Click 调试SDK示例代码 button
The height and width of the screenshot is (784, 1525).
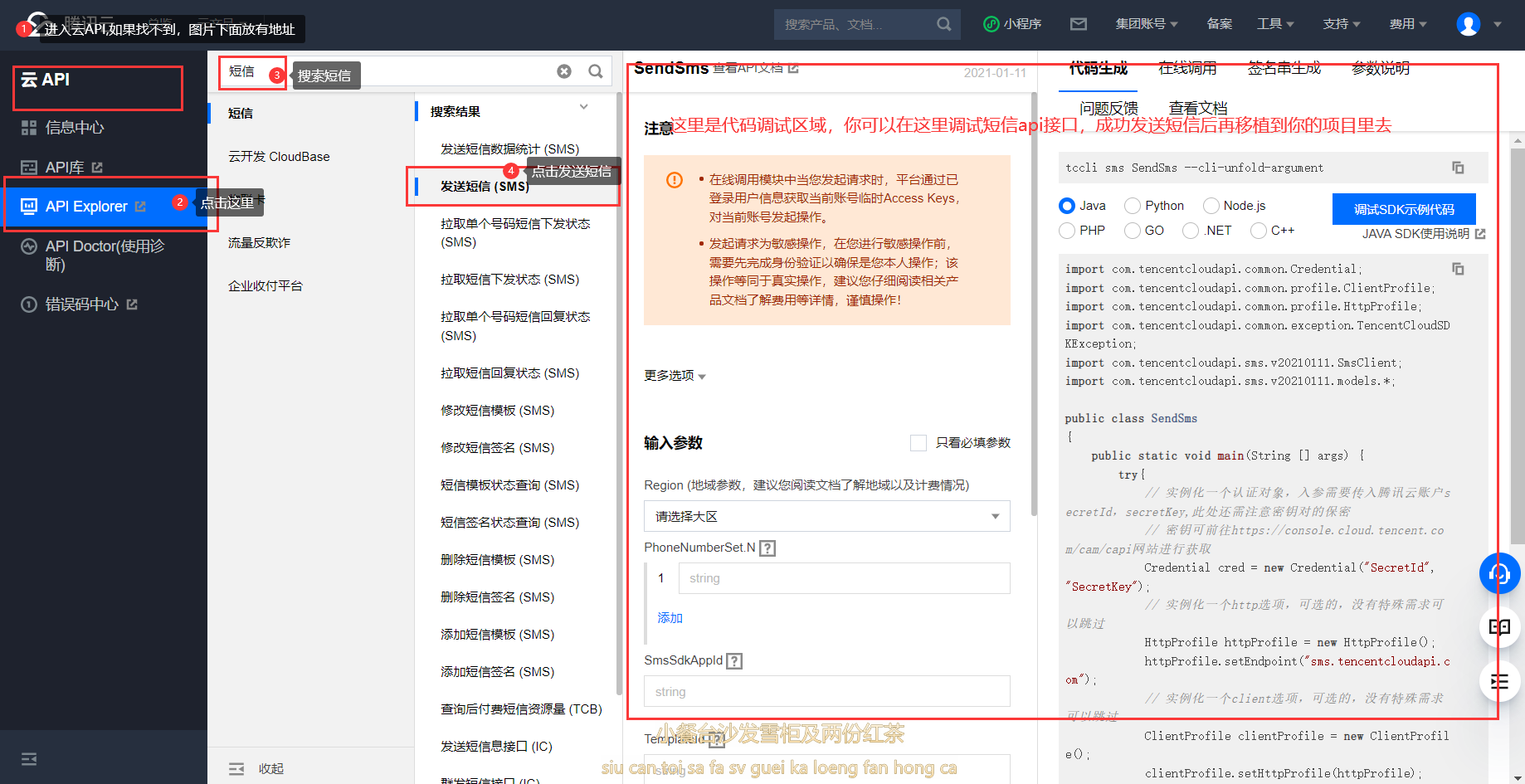(1404, 209)
